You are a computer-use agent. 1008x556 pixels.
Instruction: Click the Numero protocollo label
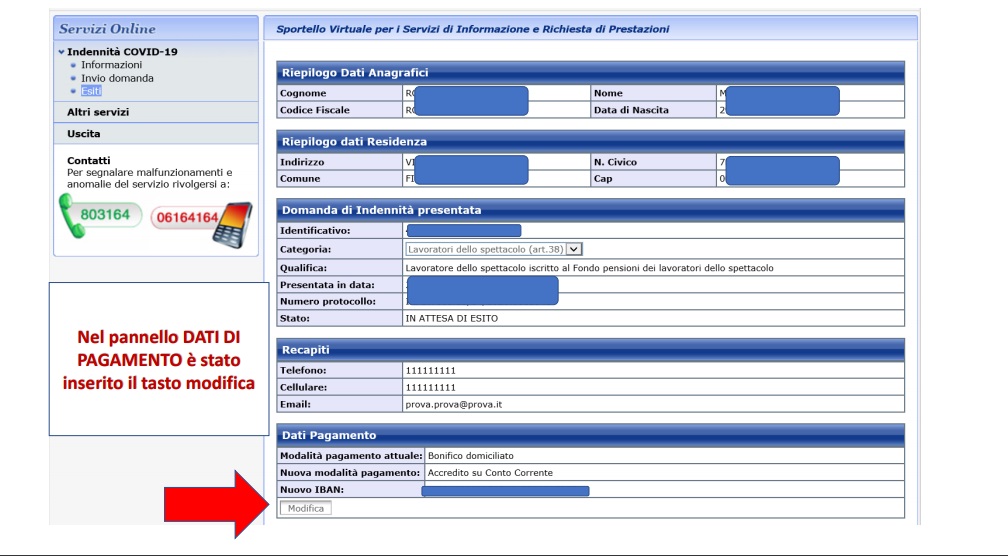coord(328,301)
